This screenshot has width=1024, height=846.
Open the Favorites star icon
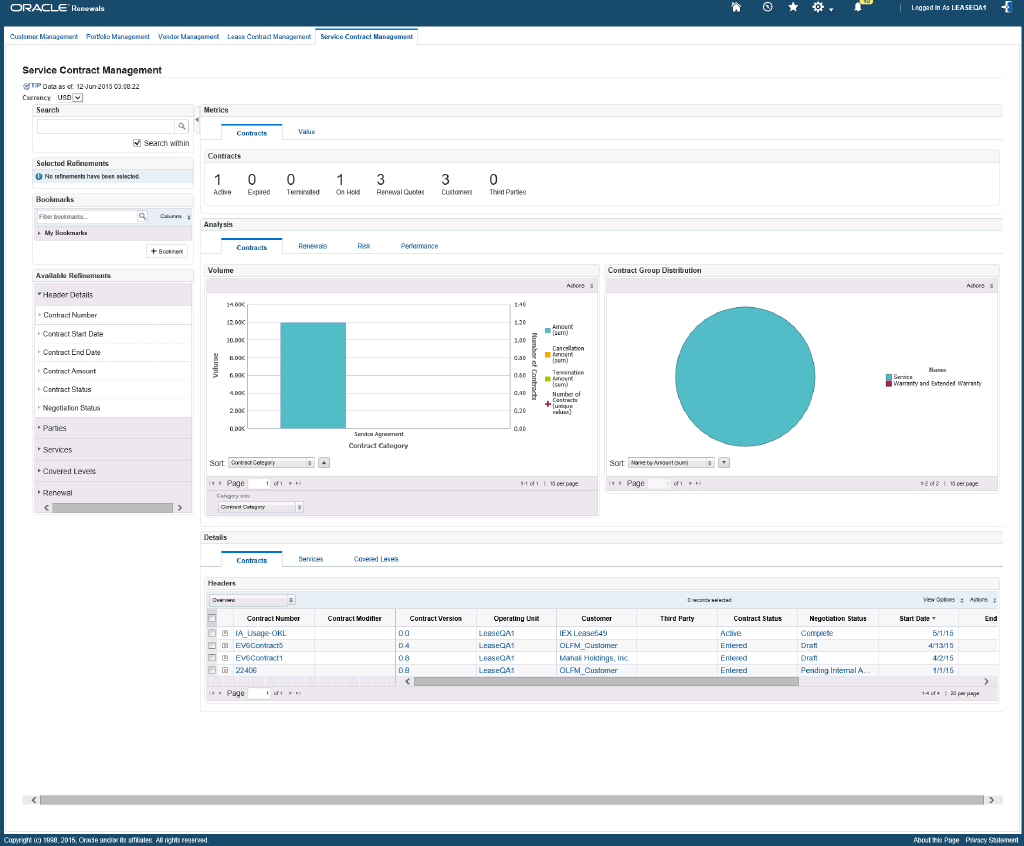793,7
